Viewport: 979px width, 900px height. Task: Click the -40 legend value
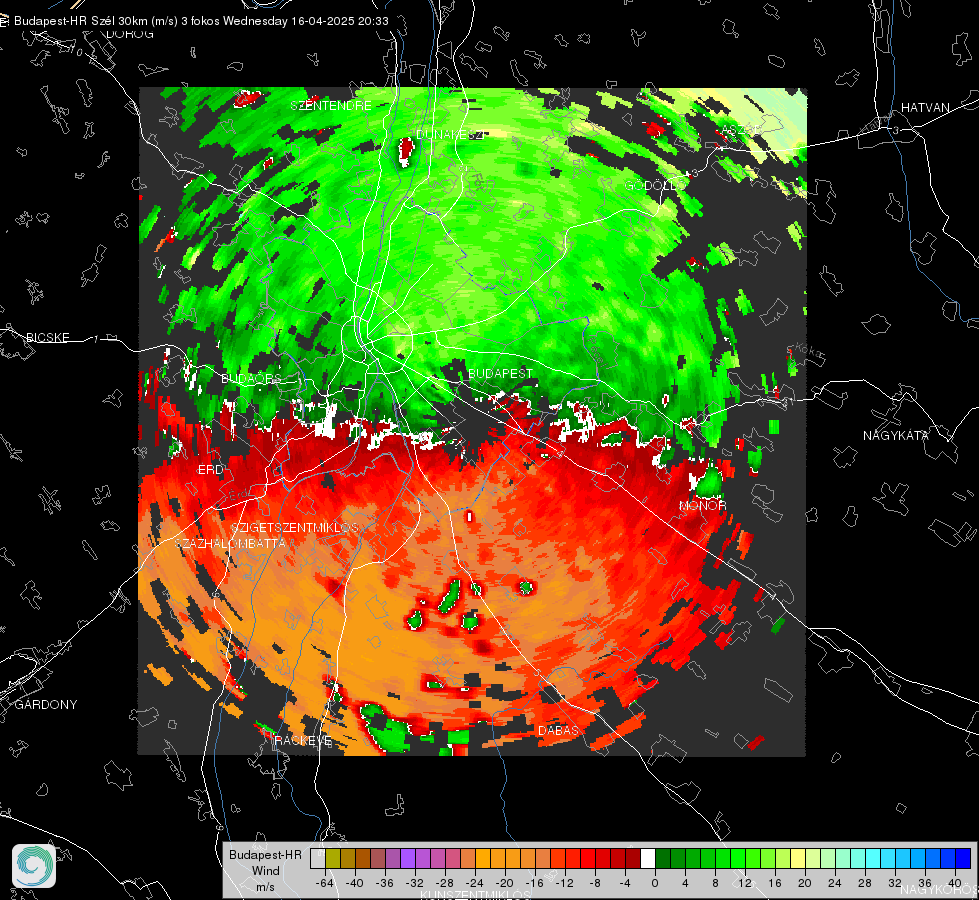(355, 883)
